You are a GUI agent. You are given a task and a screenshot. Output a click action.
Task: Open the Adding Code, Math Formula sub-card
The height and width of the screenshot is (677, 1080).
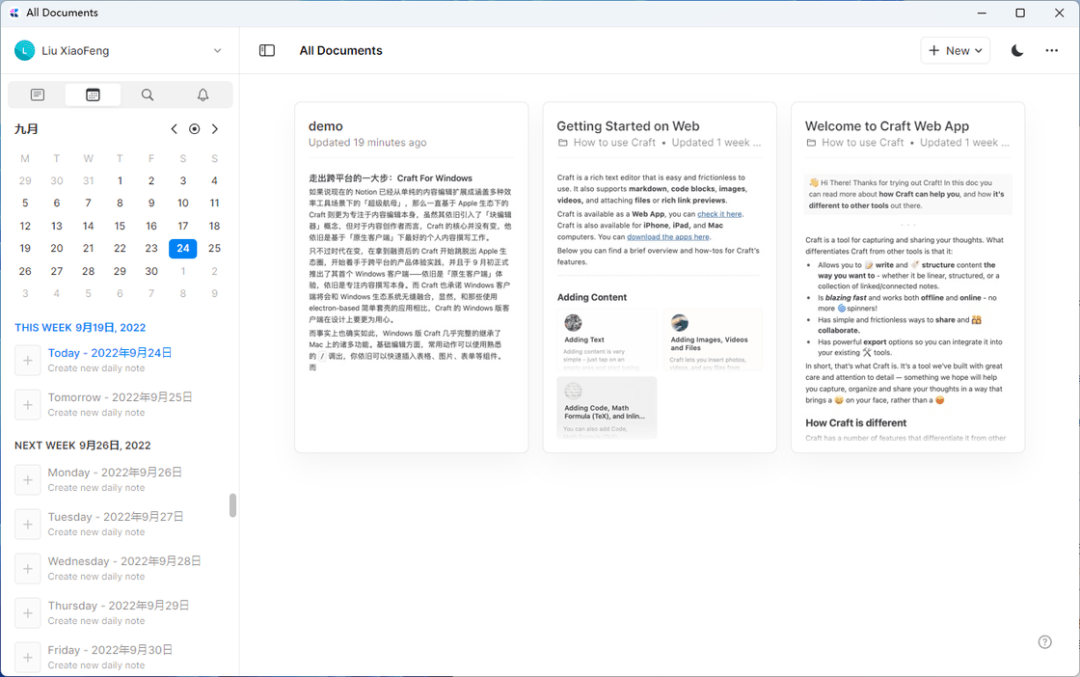point(607,408)
